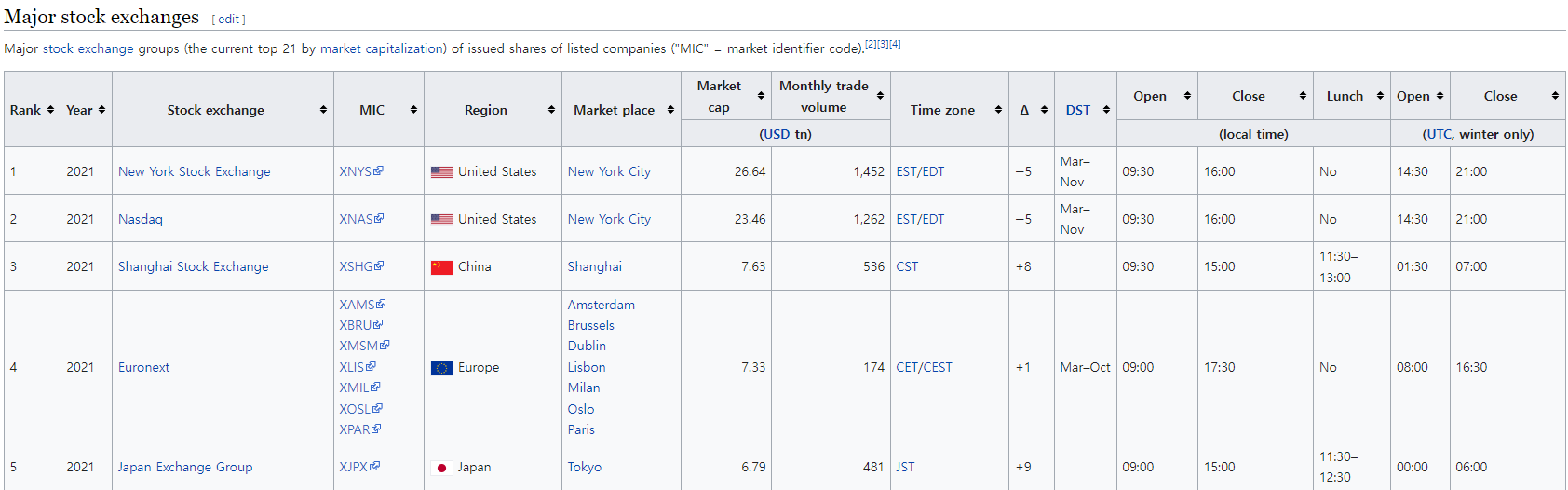Open the Paris link

click(x=581, y=429)
